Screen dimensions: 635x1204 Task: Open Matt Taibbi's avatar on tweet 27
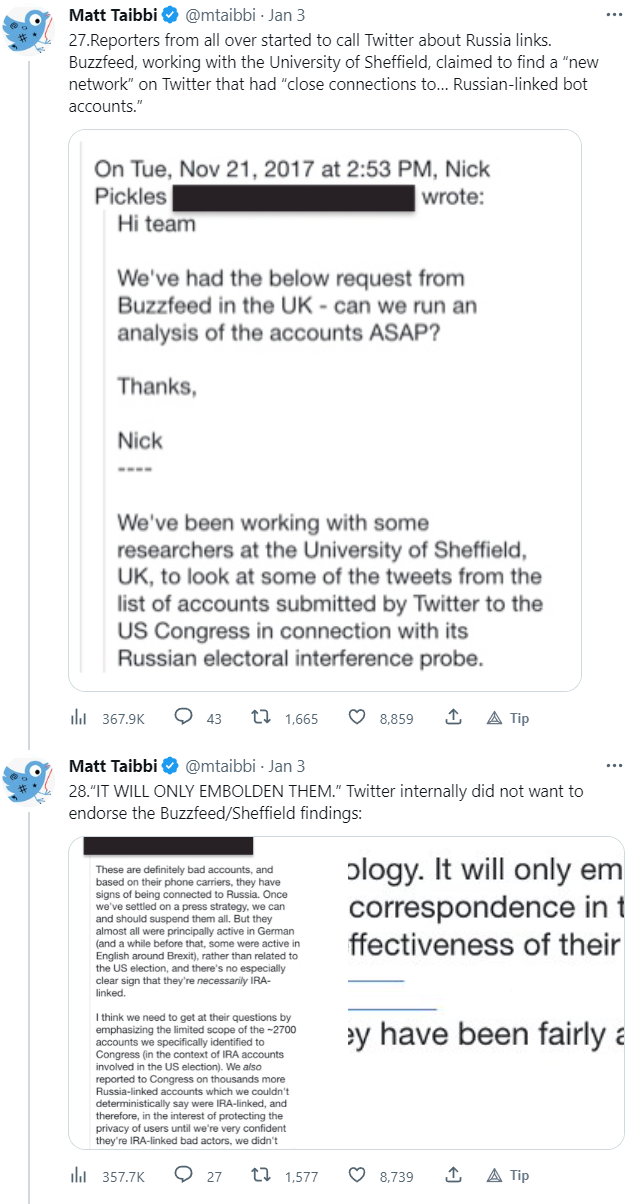pyautogui.click(x=27, y=30)
